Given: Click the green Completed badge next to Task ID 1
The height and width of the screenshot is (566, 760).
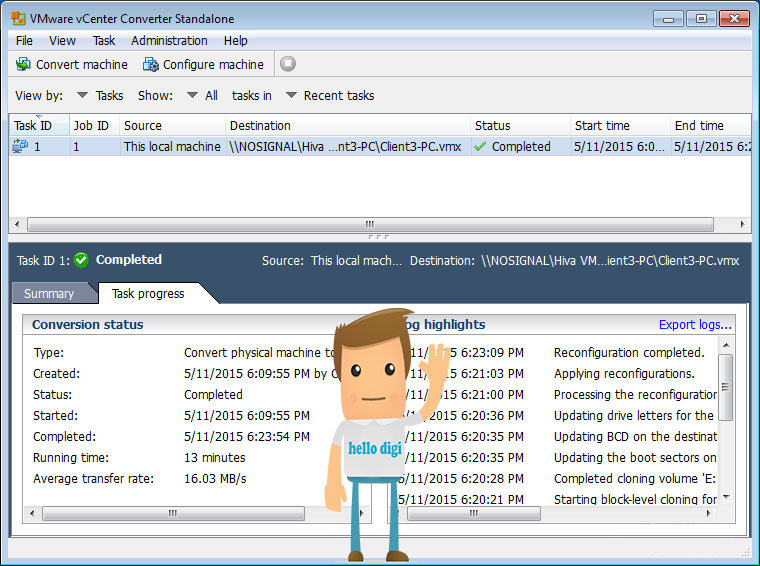Looking at the screenshot, I should (81, 260).
